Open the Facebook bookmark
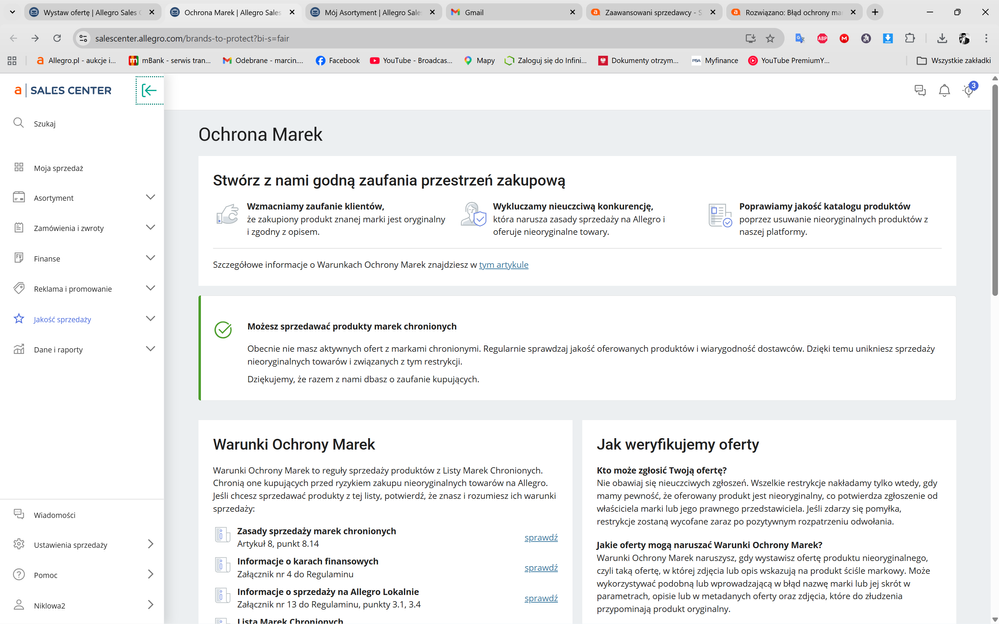Image resolution: width=999 pixels, height=624 pixels. point(338,61)
